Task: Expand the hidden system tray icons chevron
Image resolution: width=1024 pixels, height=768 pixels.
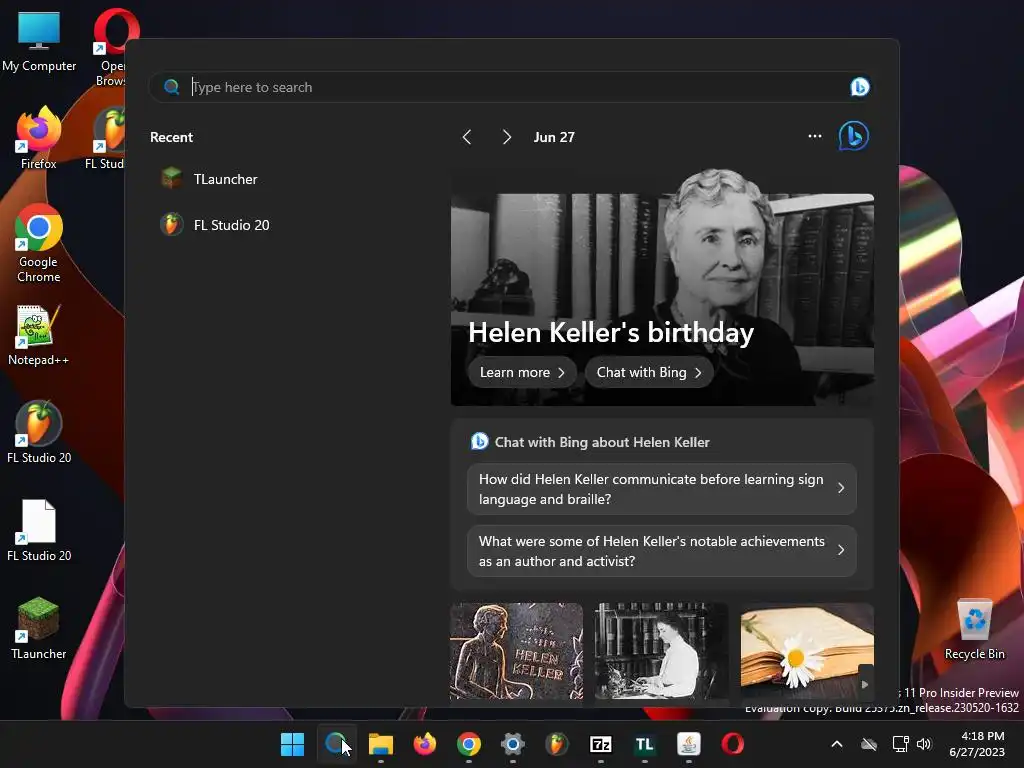Action: (x=837, y=744)
